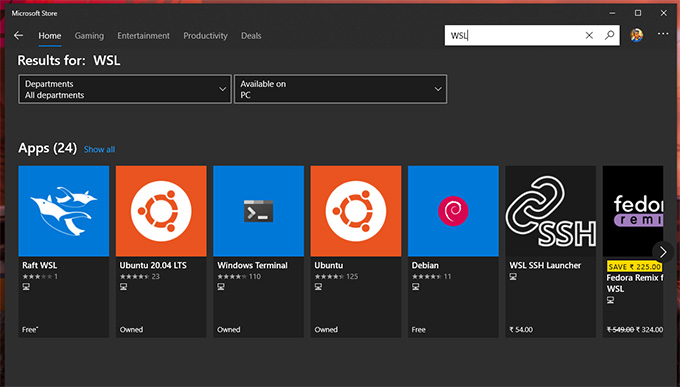Click the ₹ 324.00 sale price
Screen dimensions: 680x387
click(x=649, y=330)
